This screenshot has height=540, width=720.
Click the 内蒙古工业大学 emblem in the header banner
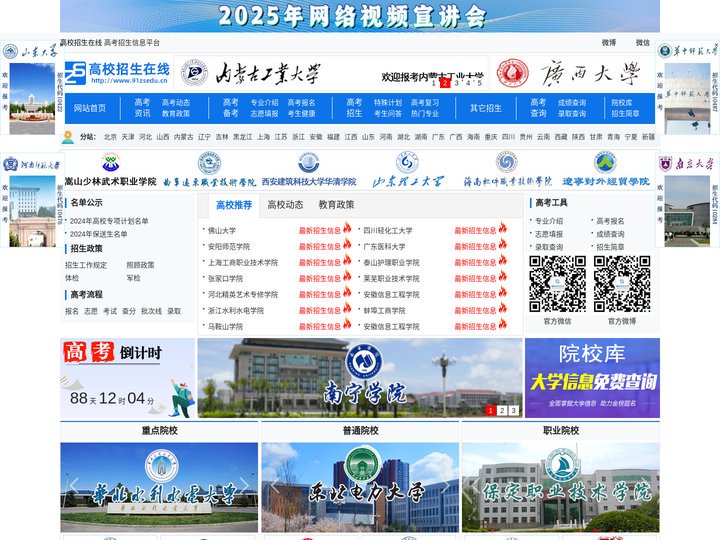tap(194, 73)
